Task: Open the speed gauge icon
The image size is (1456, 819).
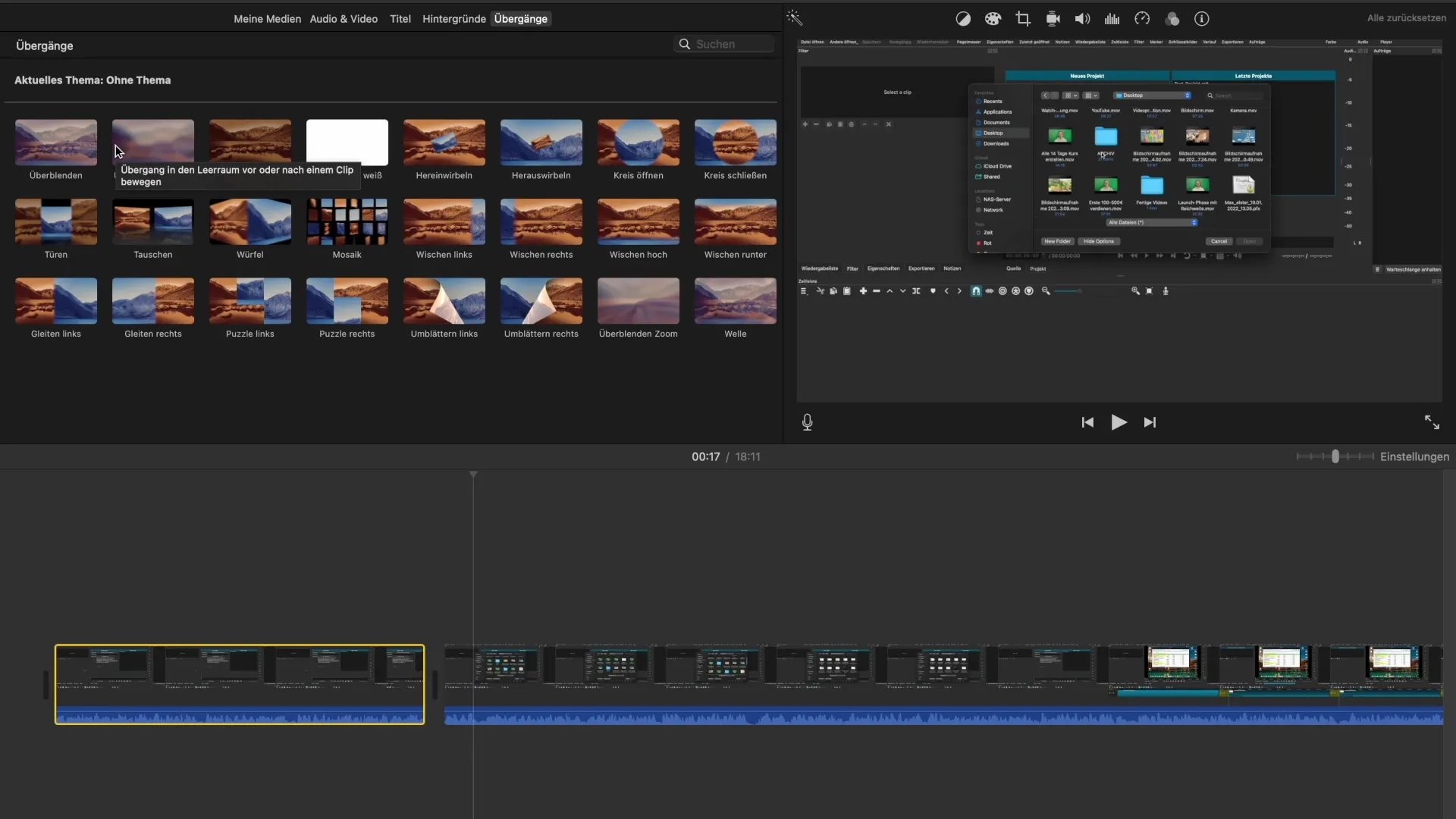Action: [x=1142, y=19]
